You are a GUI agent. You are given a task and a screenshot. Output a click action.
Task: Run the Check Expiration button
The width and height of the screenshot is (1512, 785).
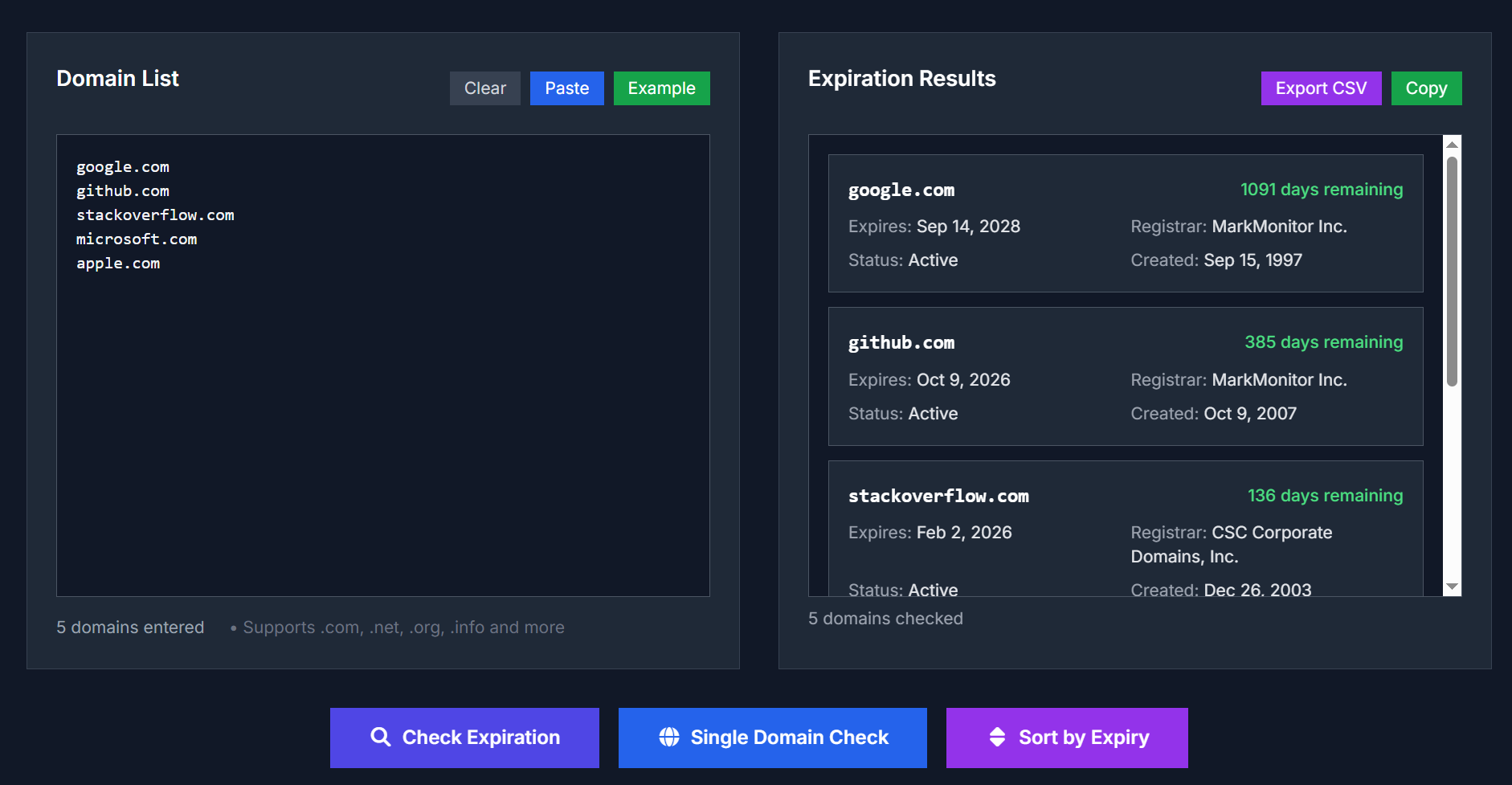[464, 738]
